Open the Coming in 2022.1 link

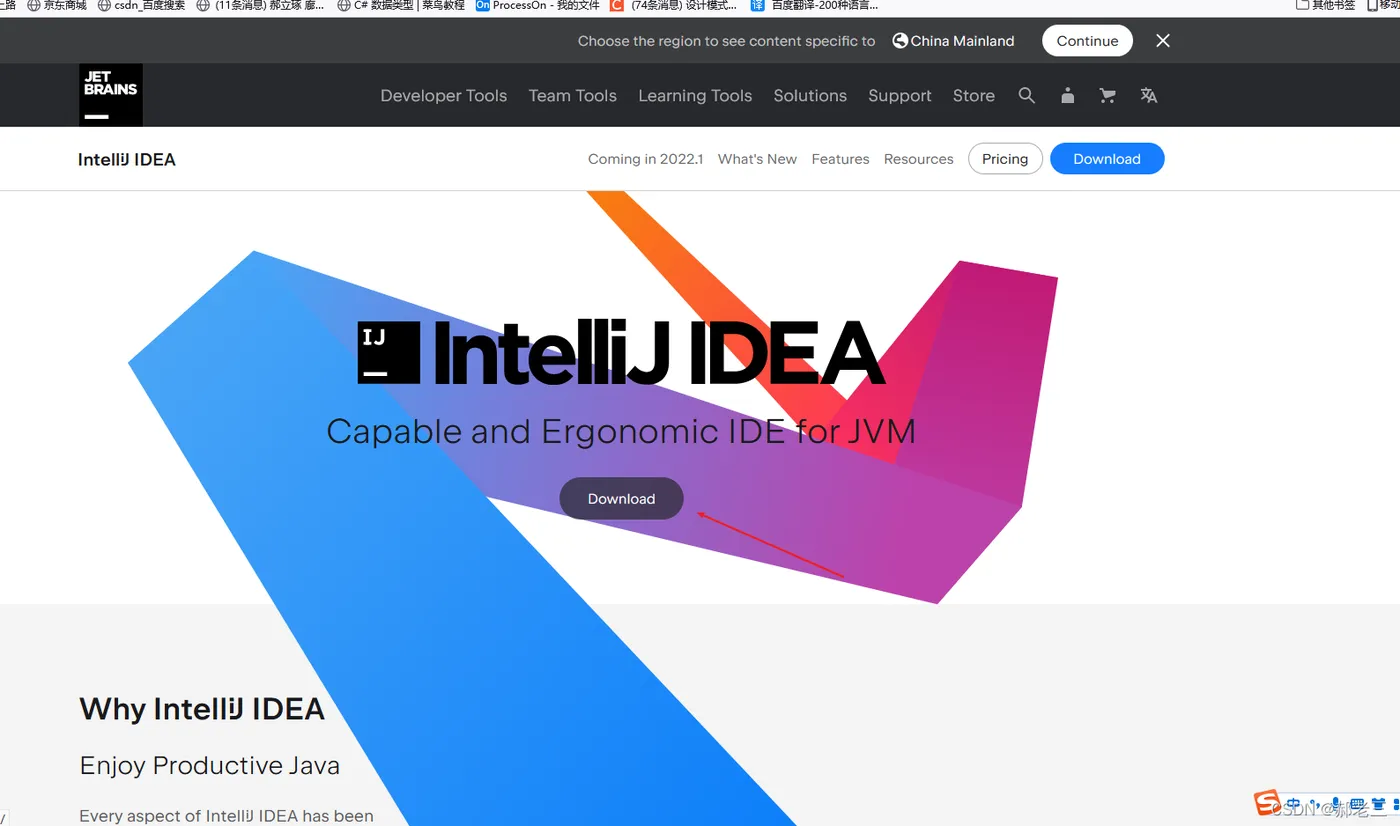[646, 159]
